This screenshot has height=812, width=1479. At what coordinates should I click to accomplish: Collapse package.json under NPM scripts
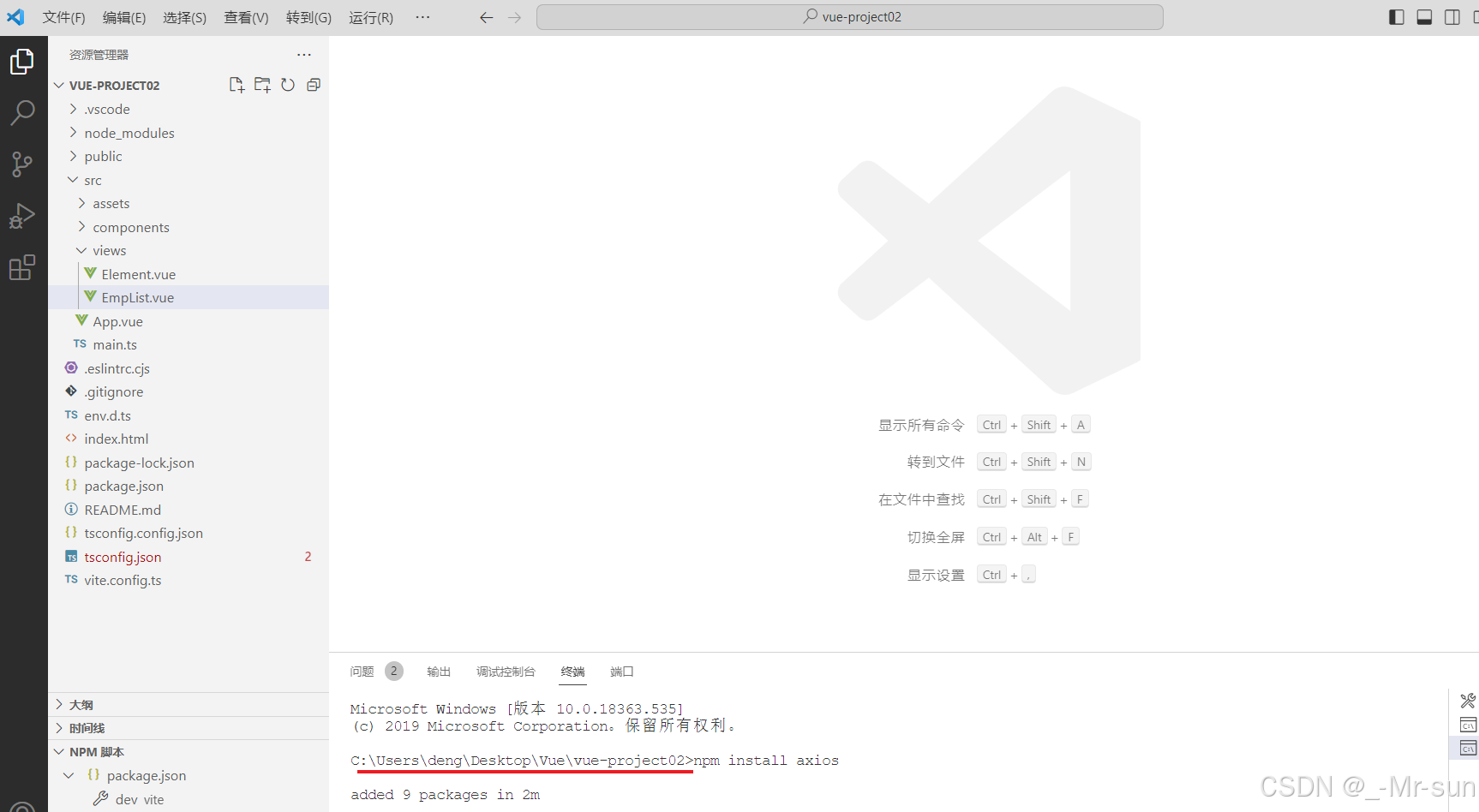[189, 775]
